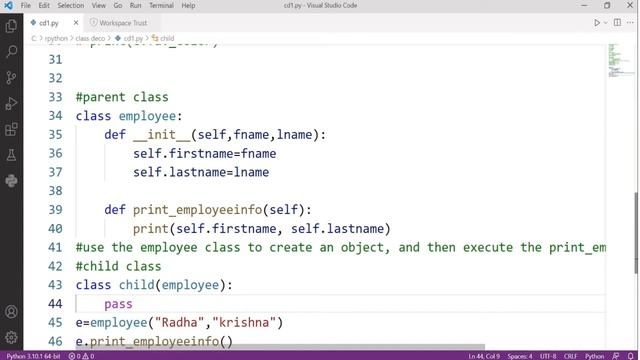Open the File menu
Image resolution: width=640 pixels, height=360 pixels.
pyautogui.click(x=26, y=5)
